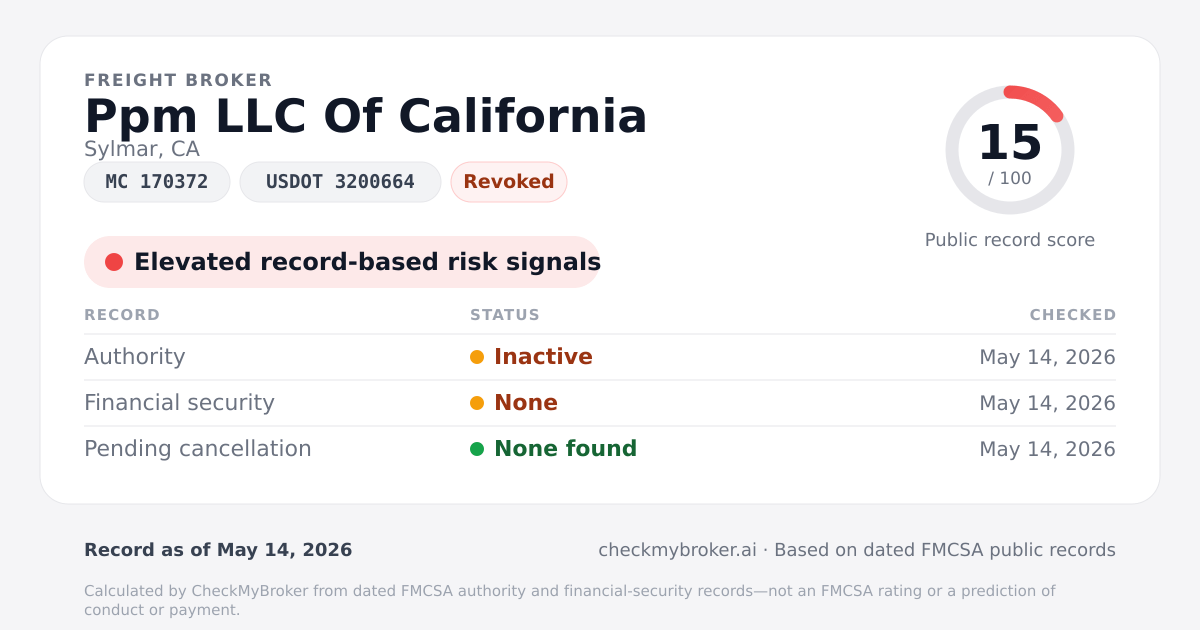The height and width of the screenshot is (630, 1200).
Task: Click the CHECKED column header
Action: tap(1073, 315)
